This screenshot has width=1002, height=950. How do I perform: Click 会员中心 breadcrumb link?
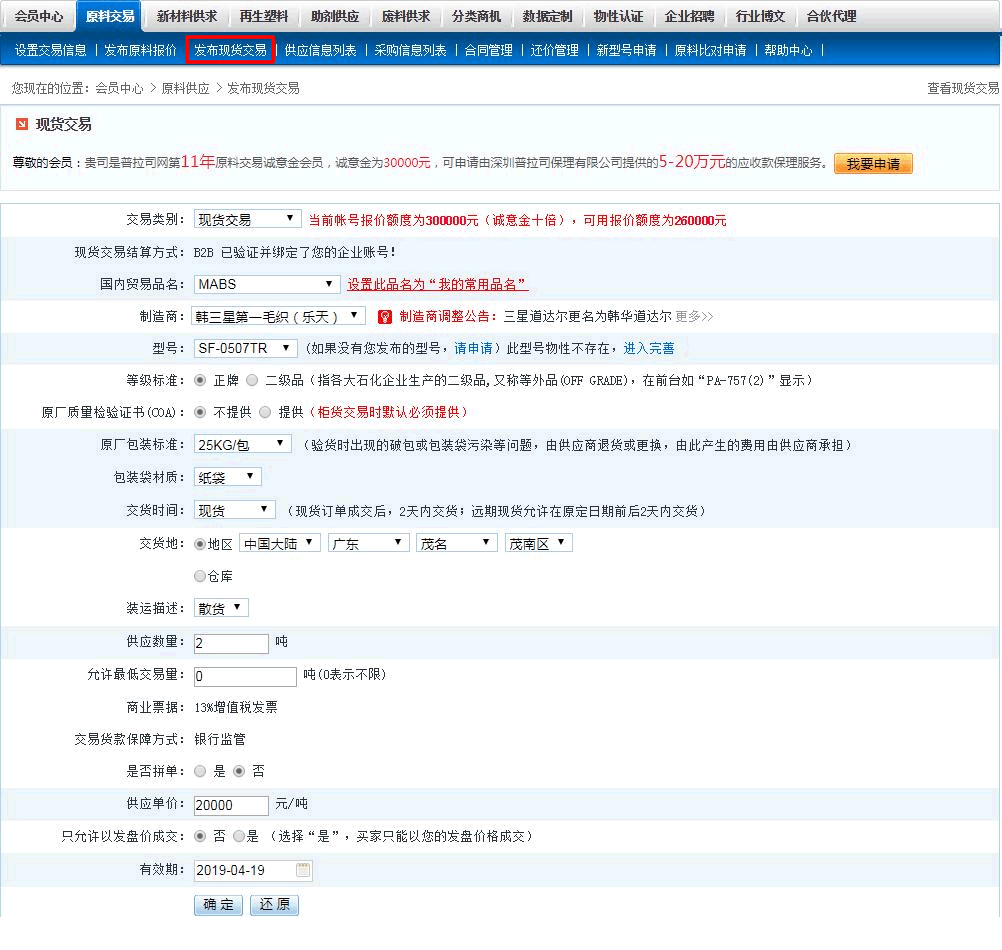[119, 88]
